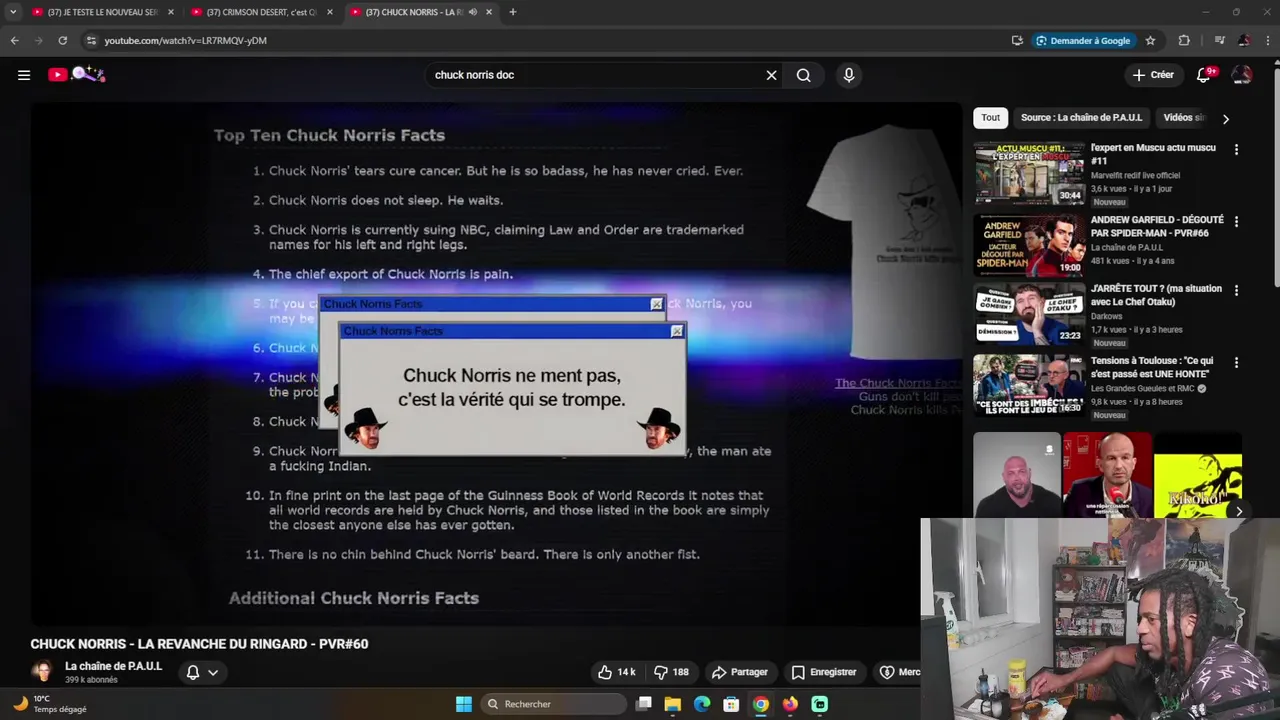Open the media controls icon in Chrome toolbar
This screenshot has height=720, width=1280.
pos(1219,40)
